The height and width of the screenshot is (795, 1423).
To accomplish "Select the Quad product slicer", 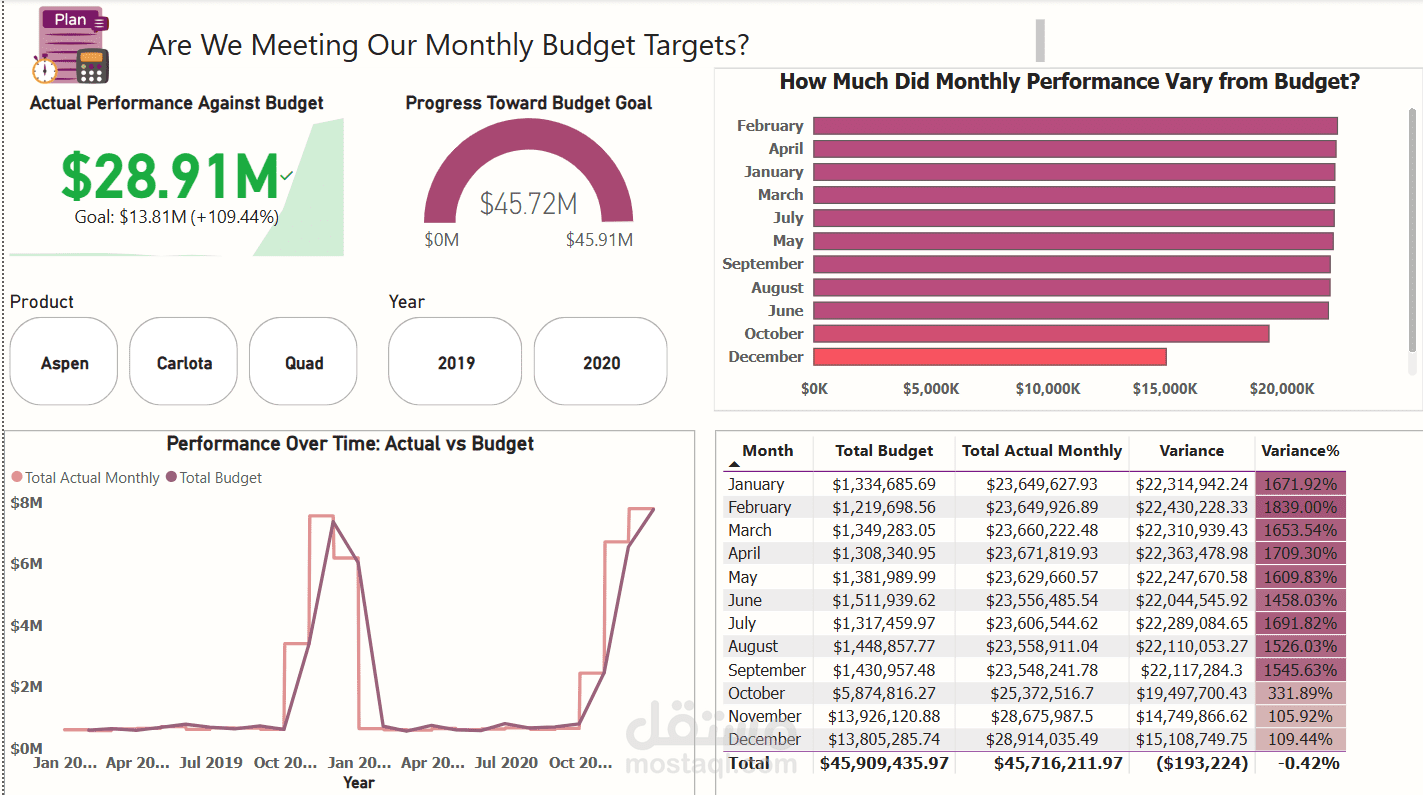I will click(x=303, y=362).
